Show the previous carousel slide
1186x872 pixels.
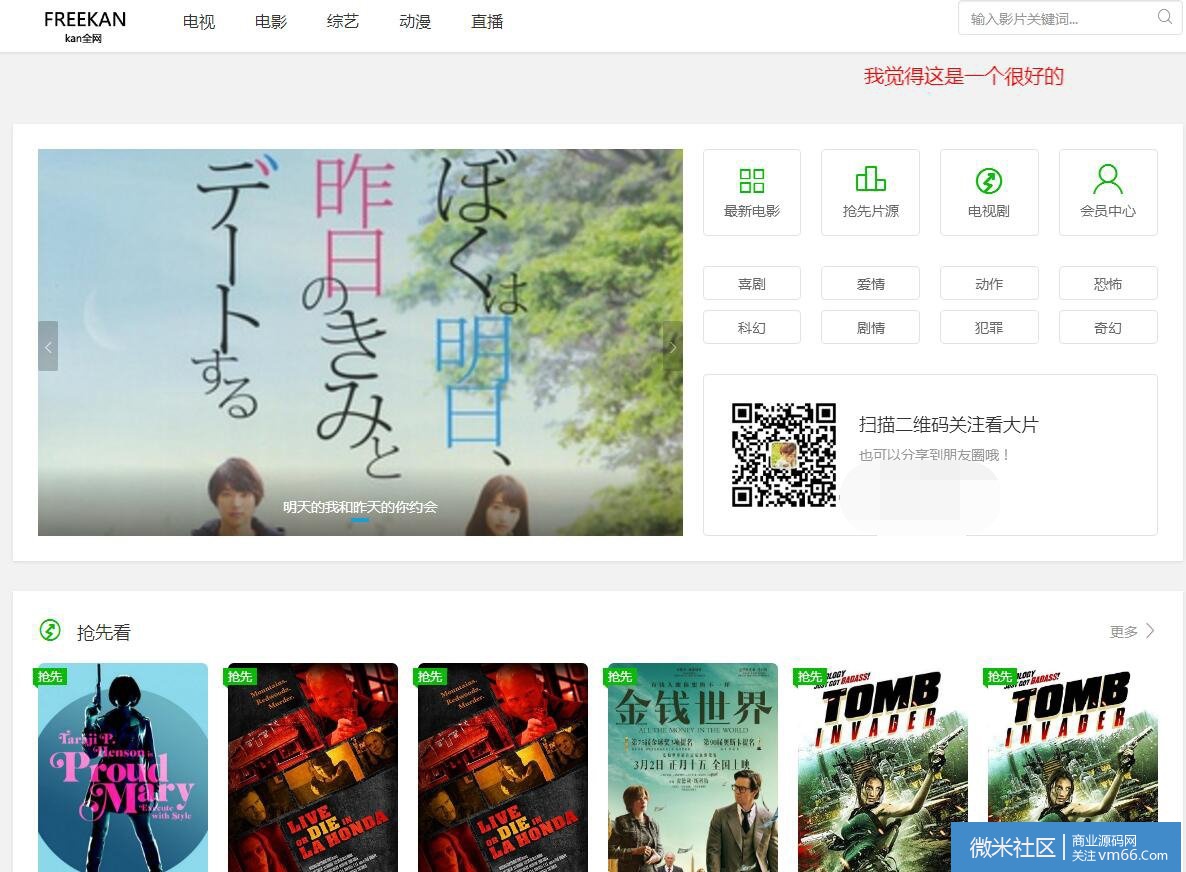pos(48,346)
